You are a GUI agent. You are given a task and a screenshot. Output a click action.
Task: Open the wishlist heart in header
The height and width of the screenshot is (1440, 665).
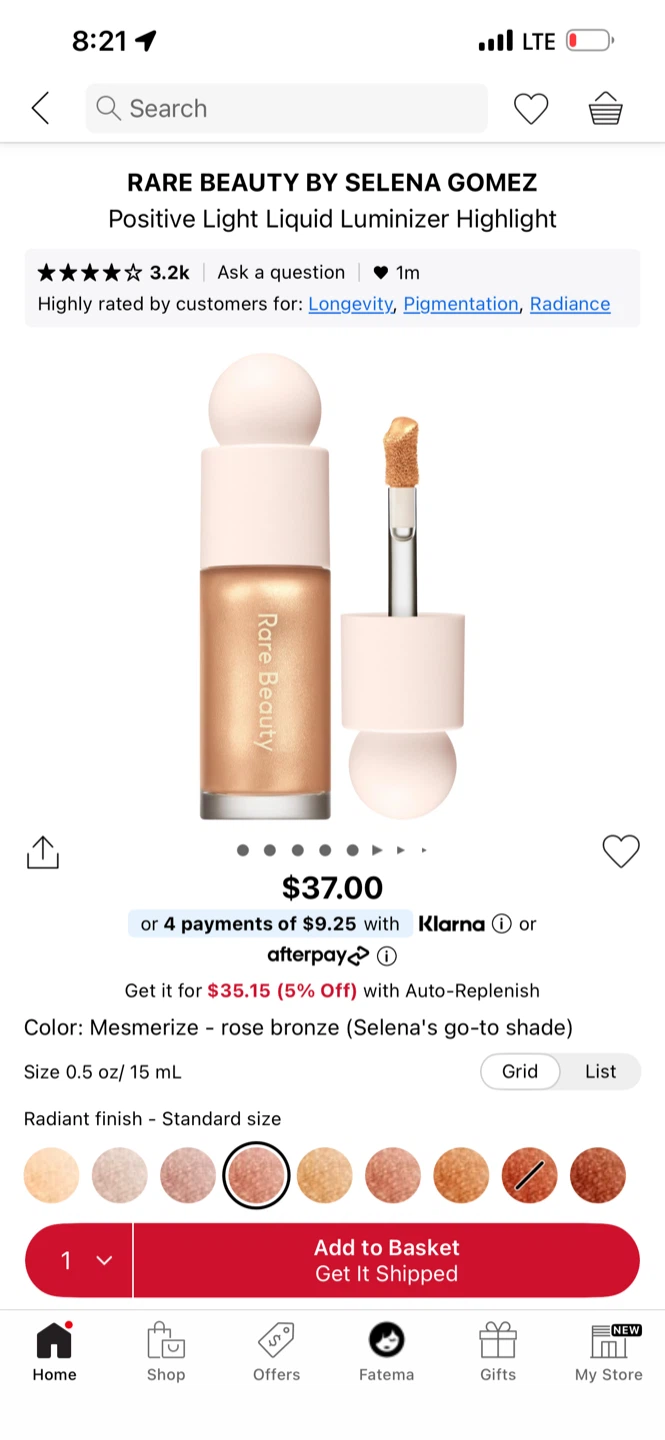point(531,108)
